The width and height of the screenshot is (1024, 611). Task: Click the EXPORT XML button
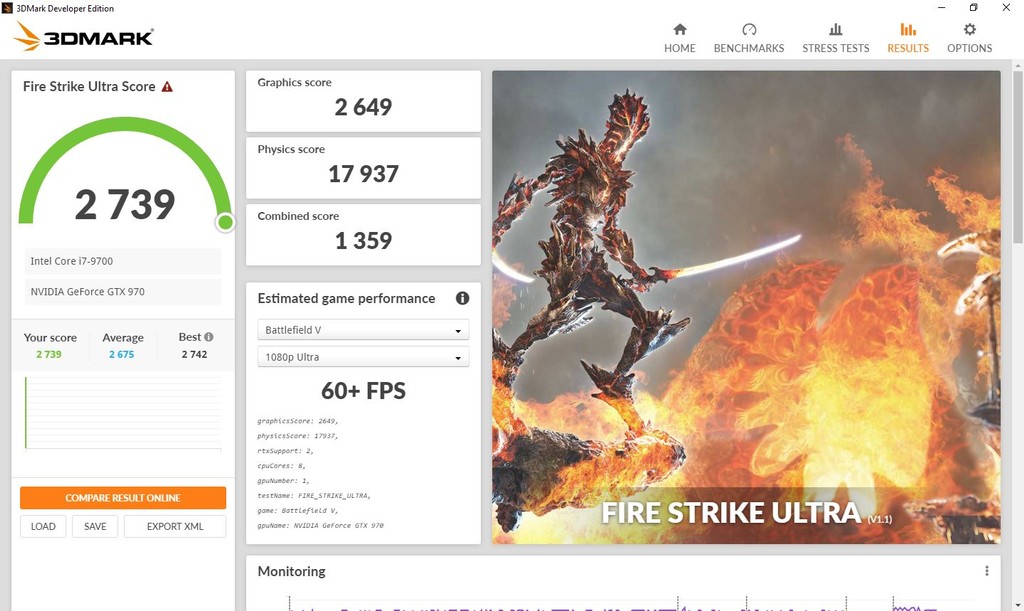coord(175,526)
